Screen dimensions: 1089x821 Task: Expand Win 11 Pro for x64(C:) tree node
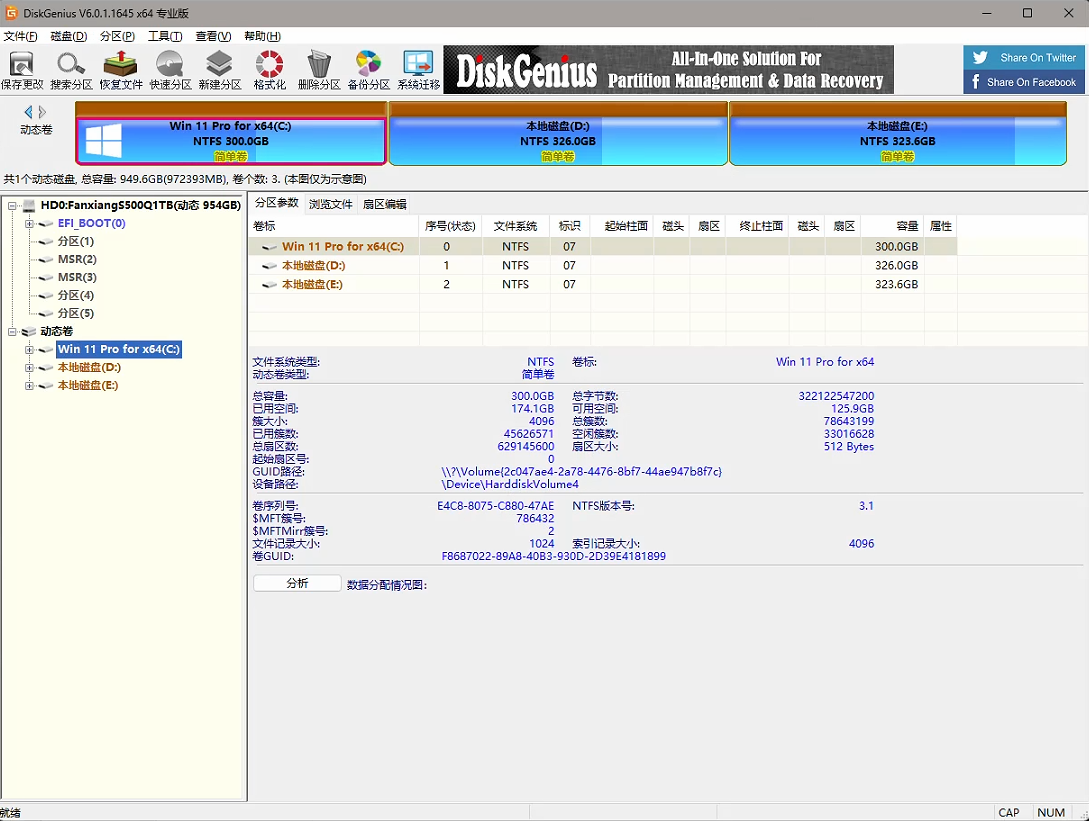point(29,349)
